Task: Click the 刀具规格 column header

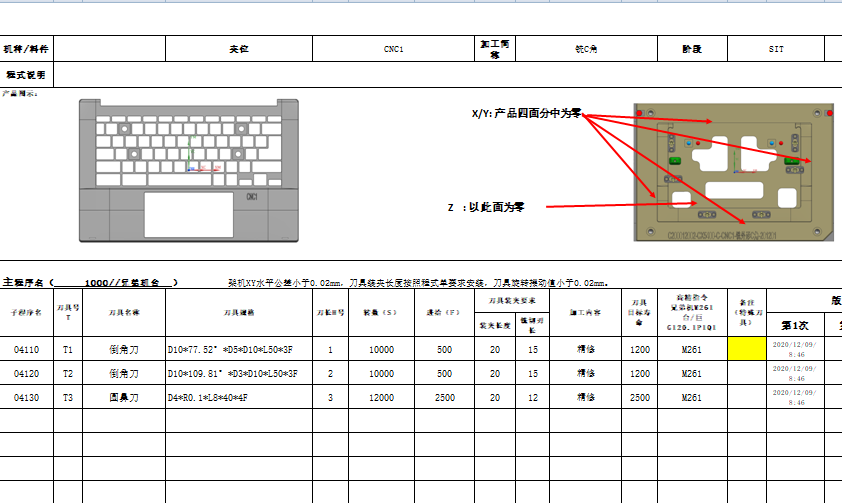Action: 239,312
